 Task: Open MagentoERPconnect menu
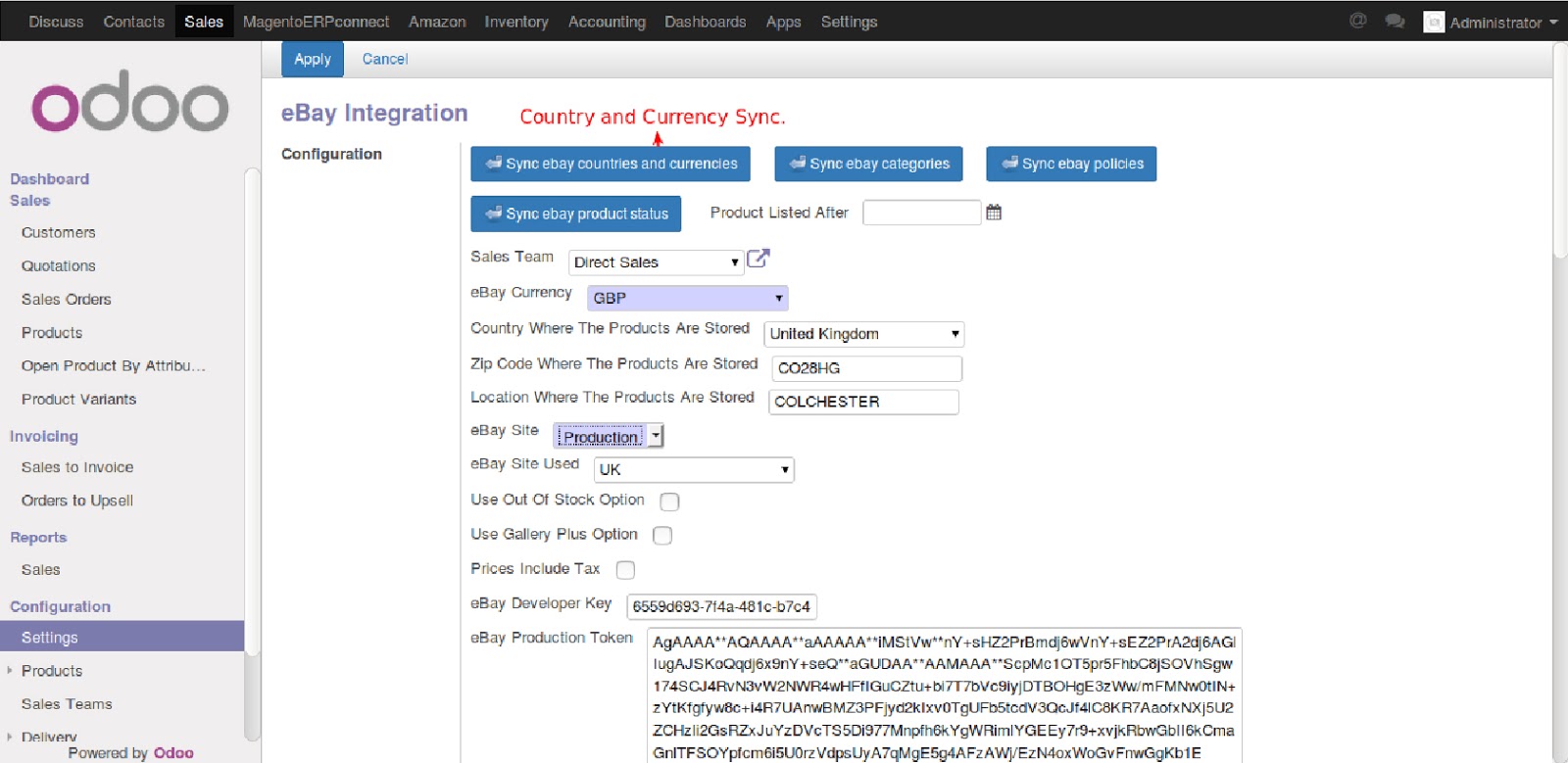316,22
